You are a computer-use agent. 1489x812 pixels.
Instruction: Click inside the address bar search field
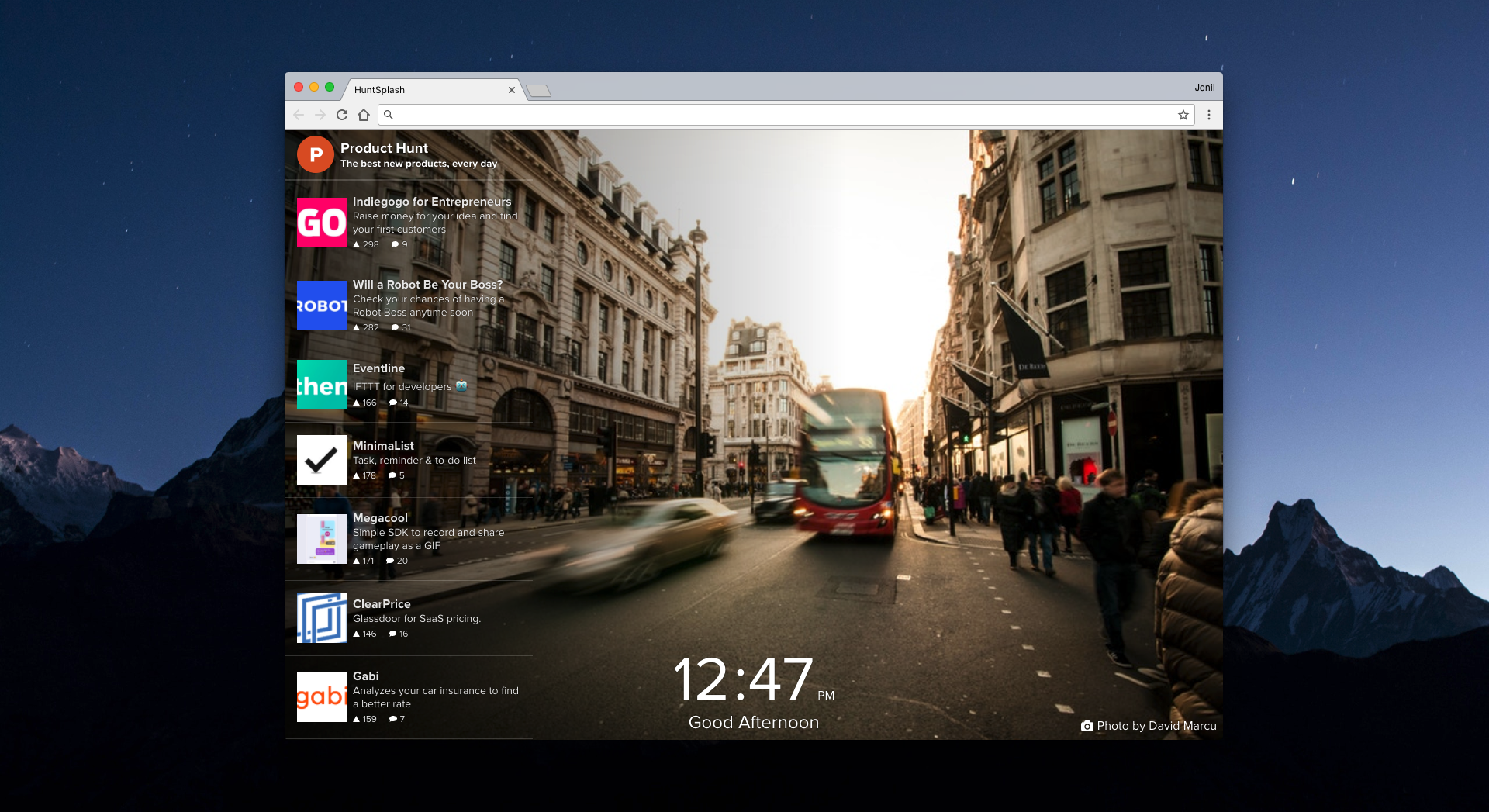point(698,114)
